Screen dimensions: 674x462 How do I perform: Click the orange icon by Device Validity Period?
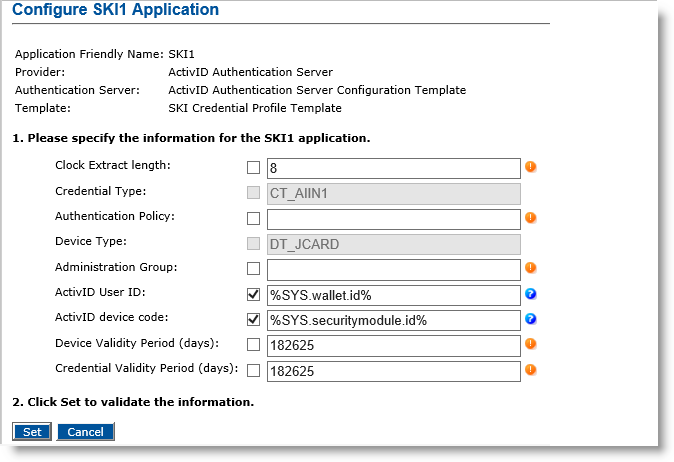(531, 345)
